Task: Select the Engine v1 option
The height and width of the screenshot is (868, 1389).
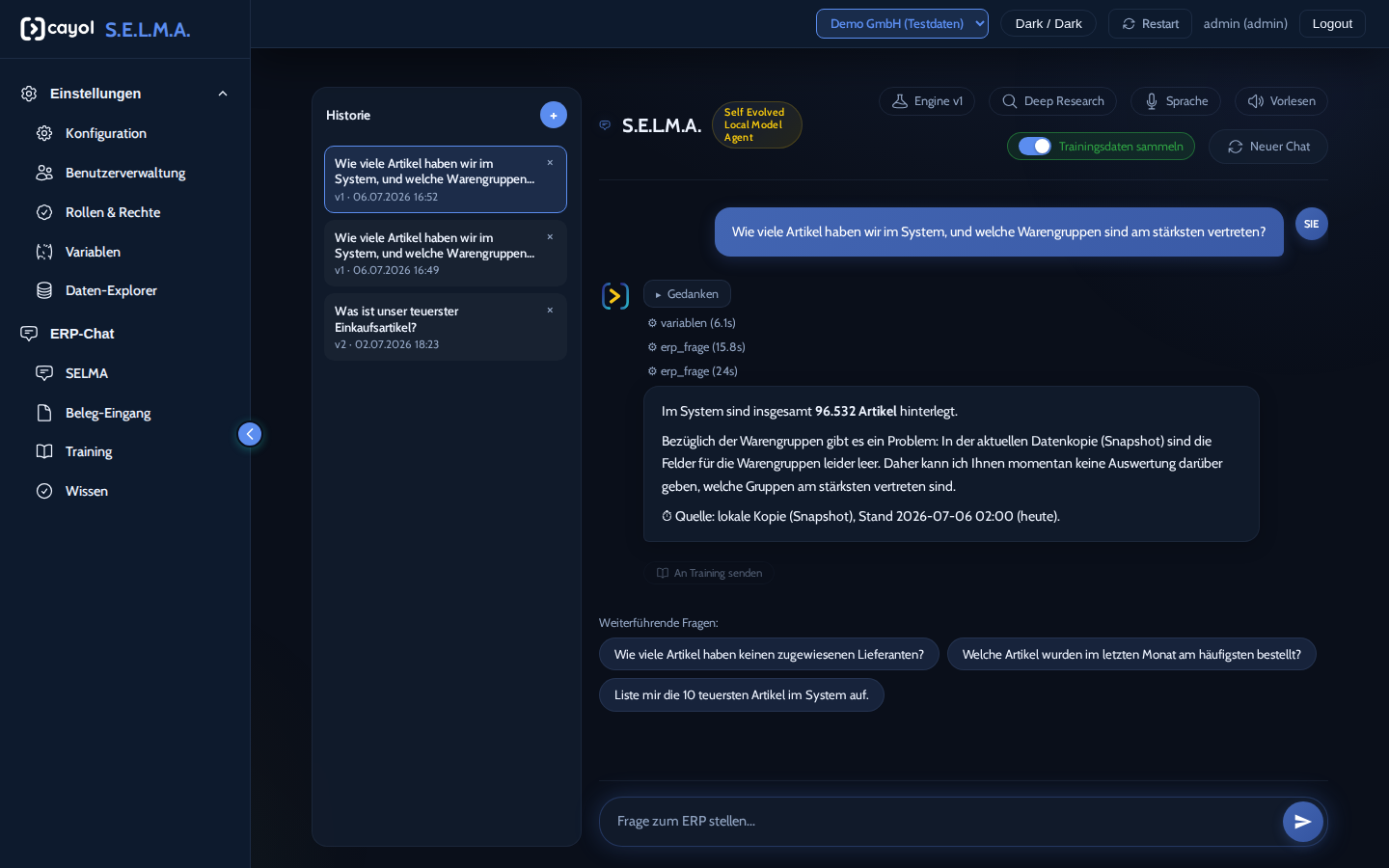Action: [927, 101]
